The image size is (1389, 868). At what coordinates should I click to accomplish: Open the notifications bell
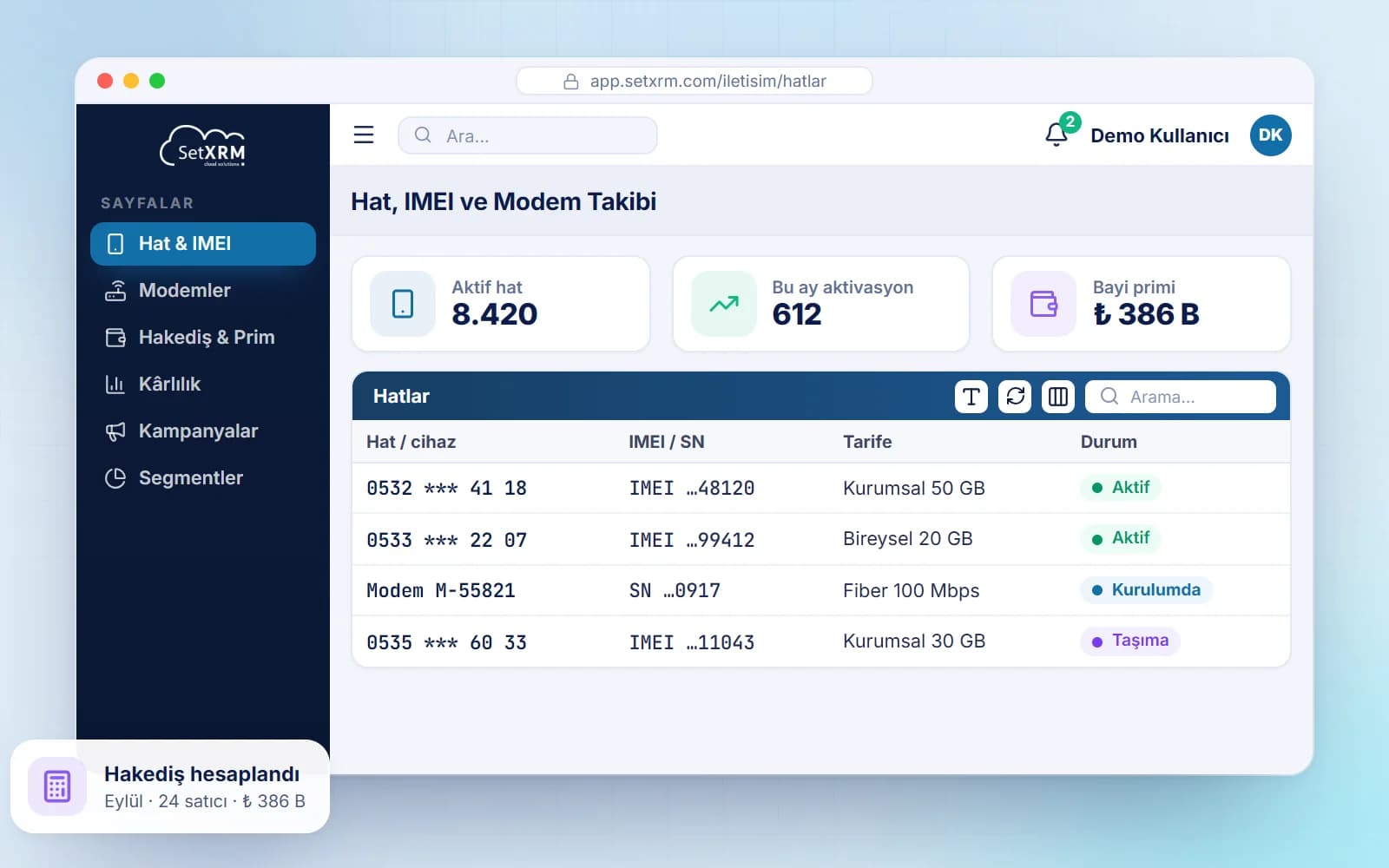(1057, 135)
